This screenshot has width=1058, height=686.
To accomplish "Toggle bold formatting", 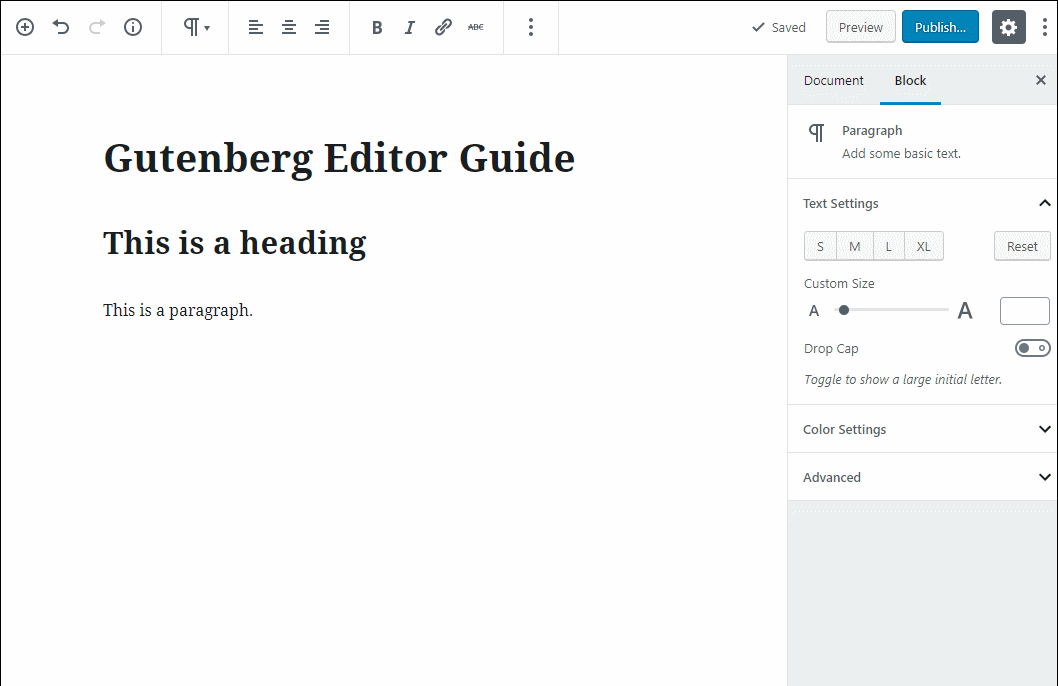I will pyautogui.click(x=377, y=28).
